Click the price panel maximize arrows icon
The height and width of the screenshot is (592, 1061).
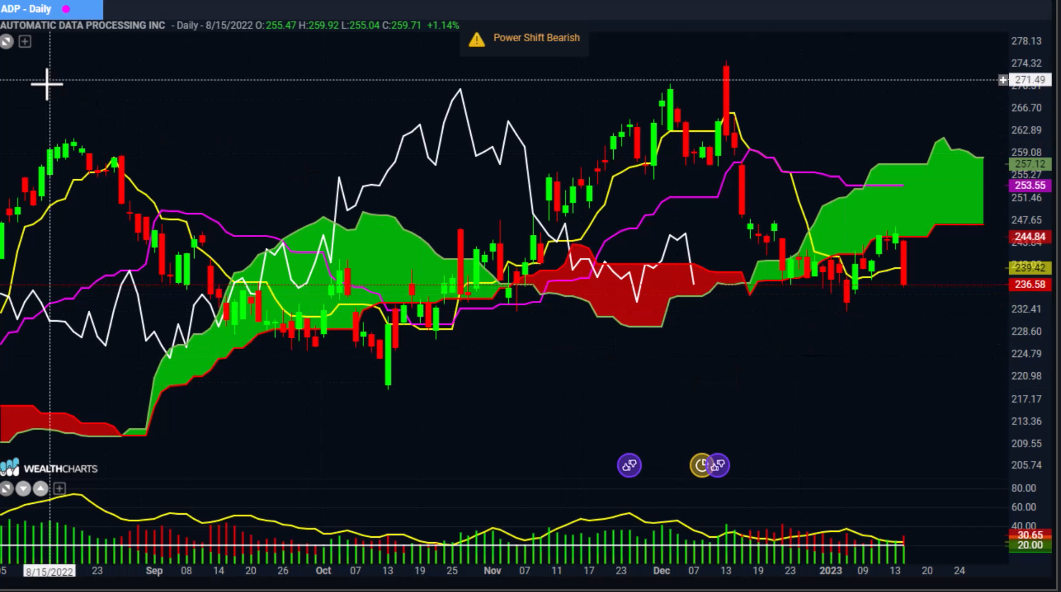tap(7, 42)
